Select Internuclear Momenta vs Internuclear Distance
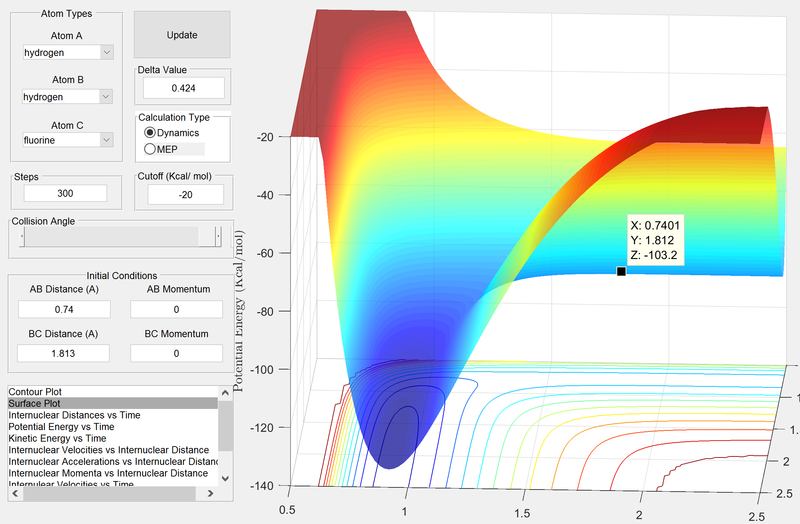The image size is (800, 524). 113,473
